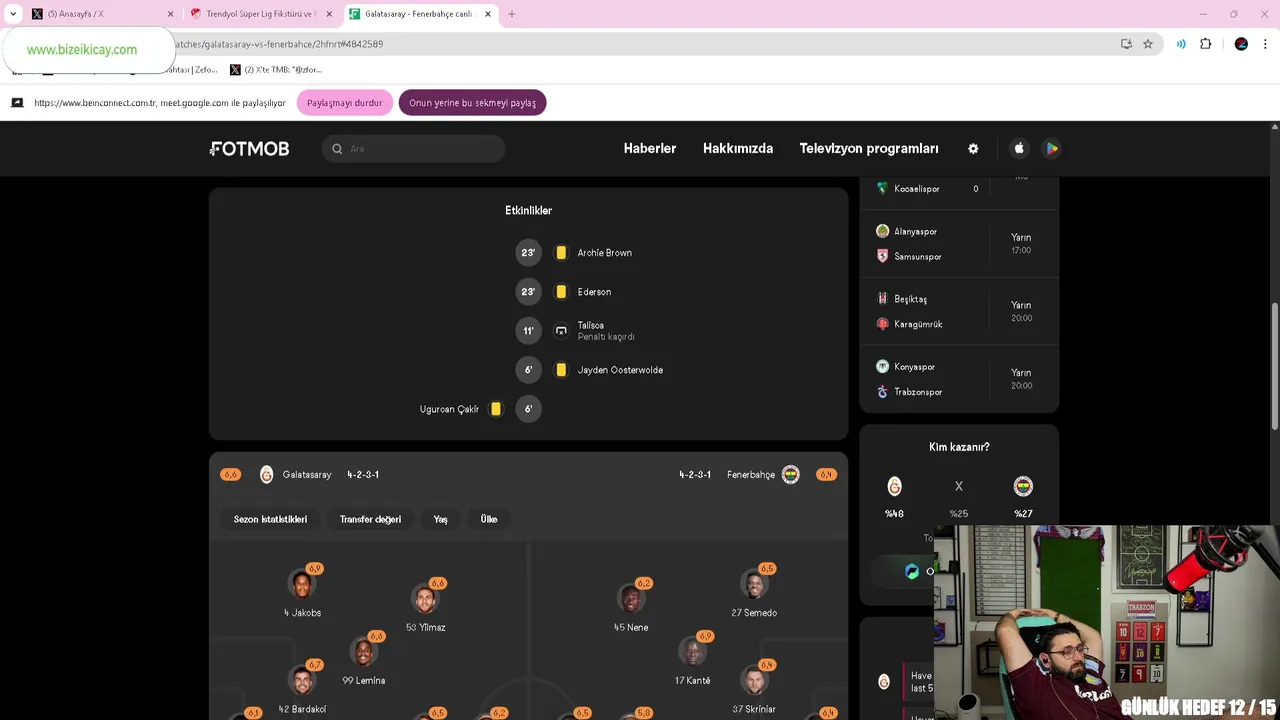Open Lemina player avatar in lineup

coord(364,652)
